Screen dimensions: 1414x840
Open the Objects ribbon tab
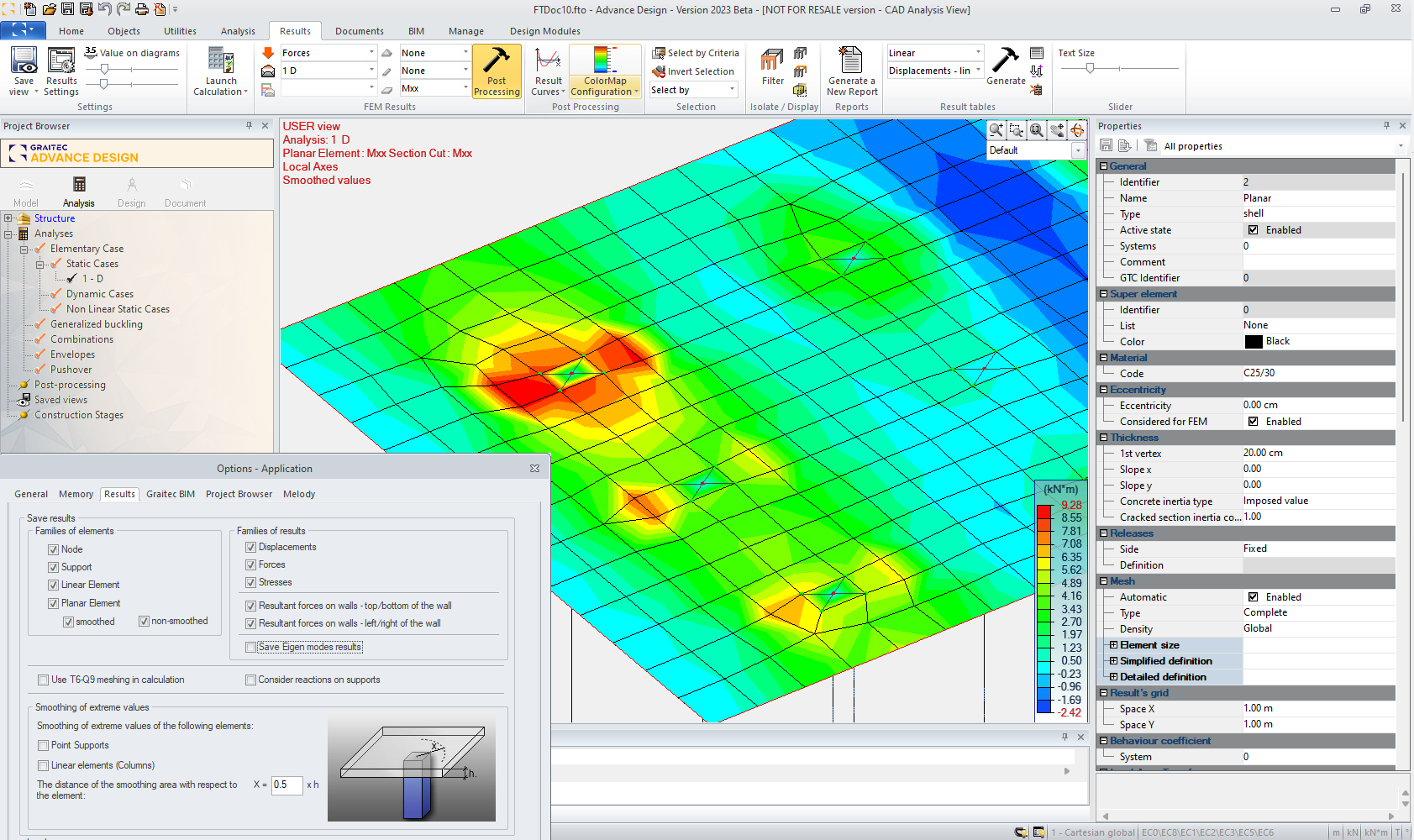tap(124, 31)
